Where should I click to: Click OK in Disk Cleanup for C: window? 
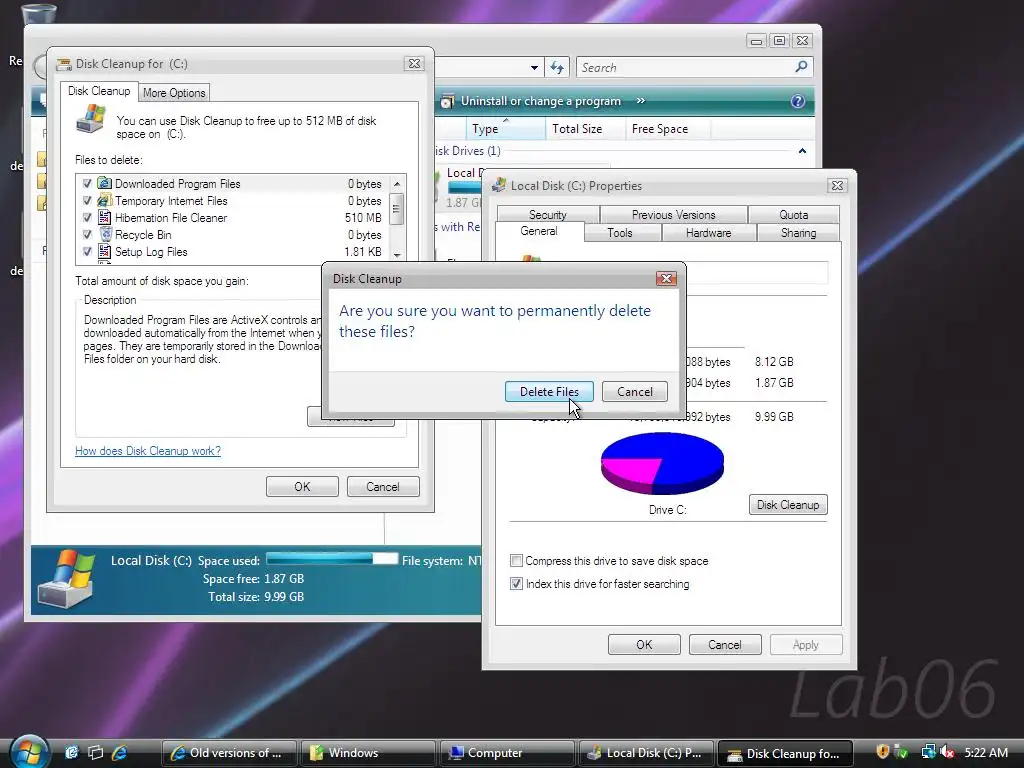point(302,487)
